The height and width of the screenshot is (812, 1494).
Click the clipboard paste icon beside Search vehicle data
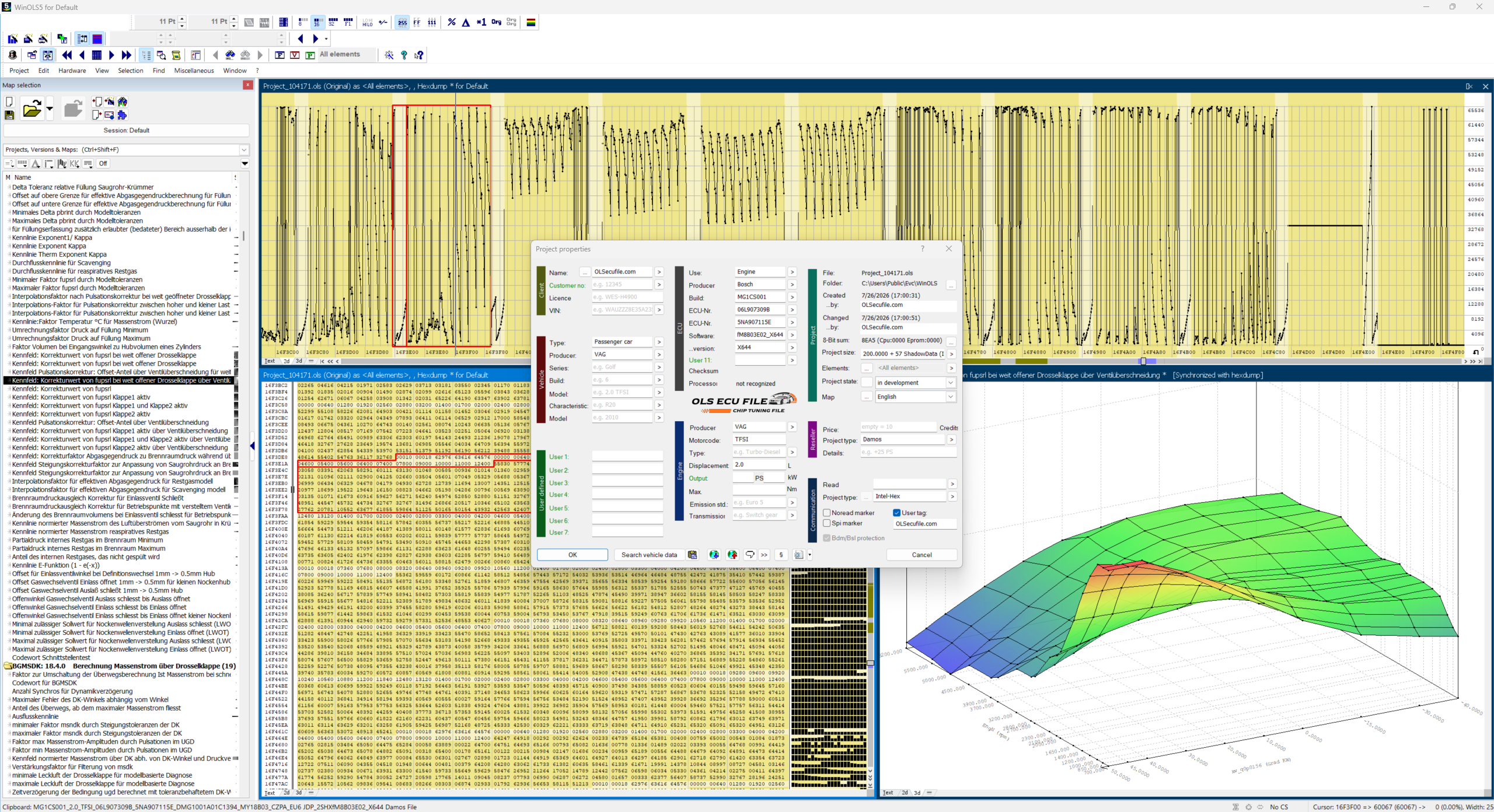point(692,555)
